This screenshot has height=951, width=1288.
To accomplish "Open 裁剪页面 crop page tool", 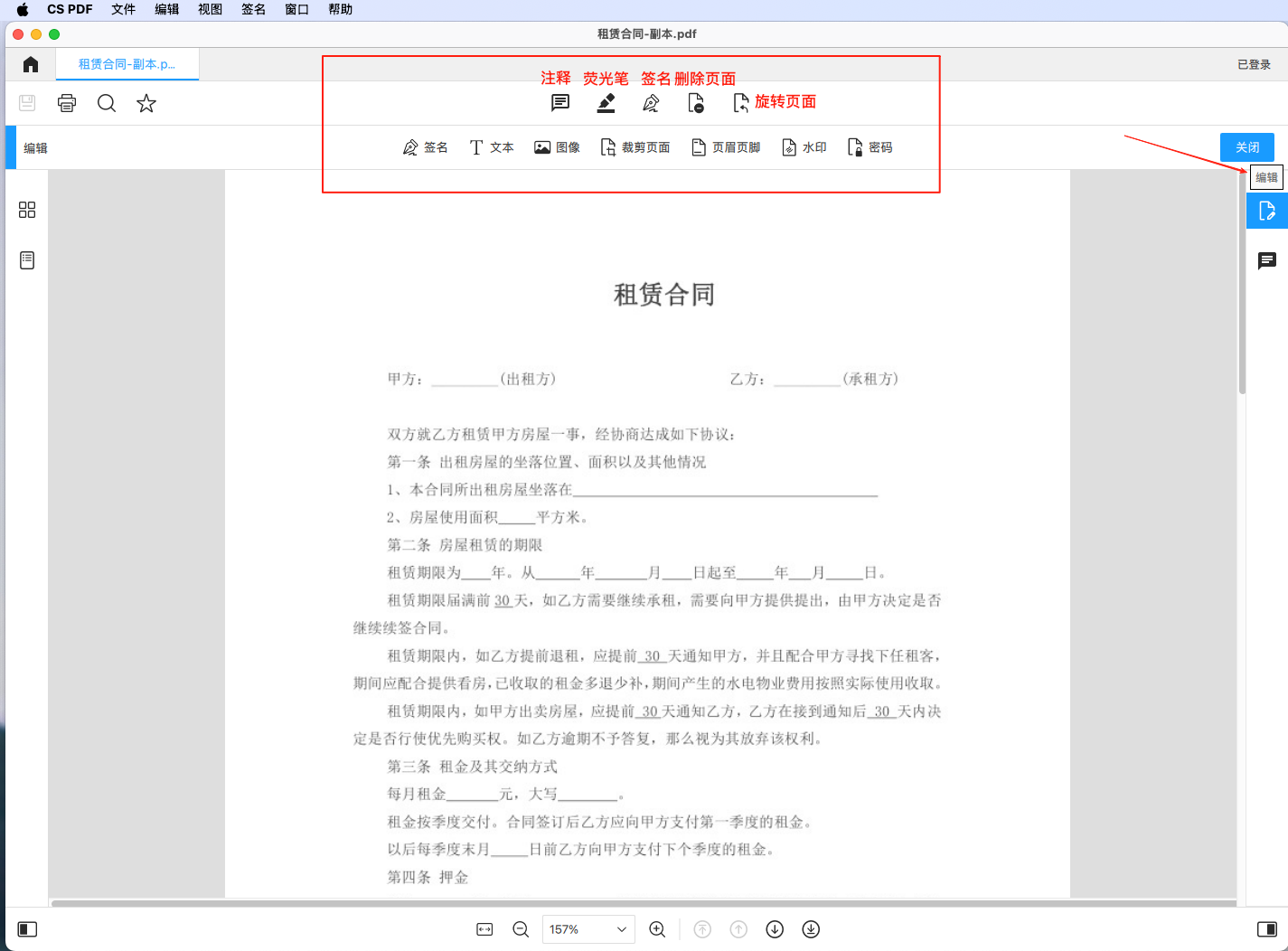I will [x=635, y=147].
